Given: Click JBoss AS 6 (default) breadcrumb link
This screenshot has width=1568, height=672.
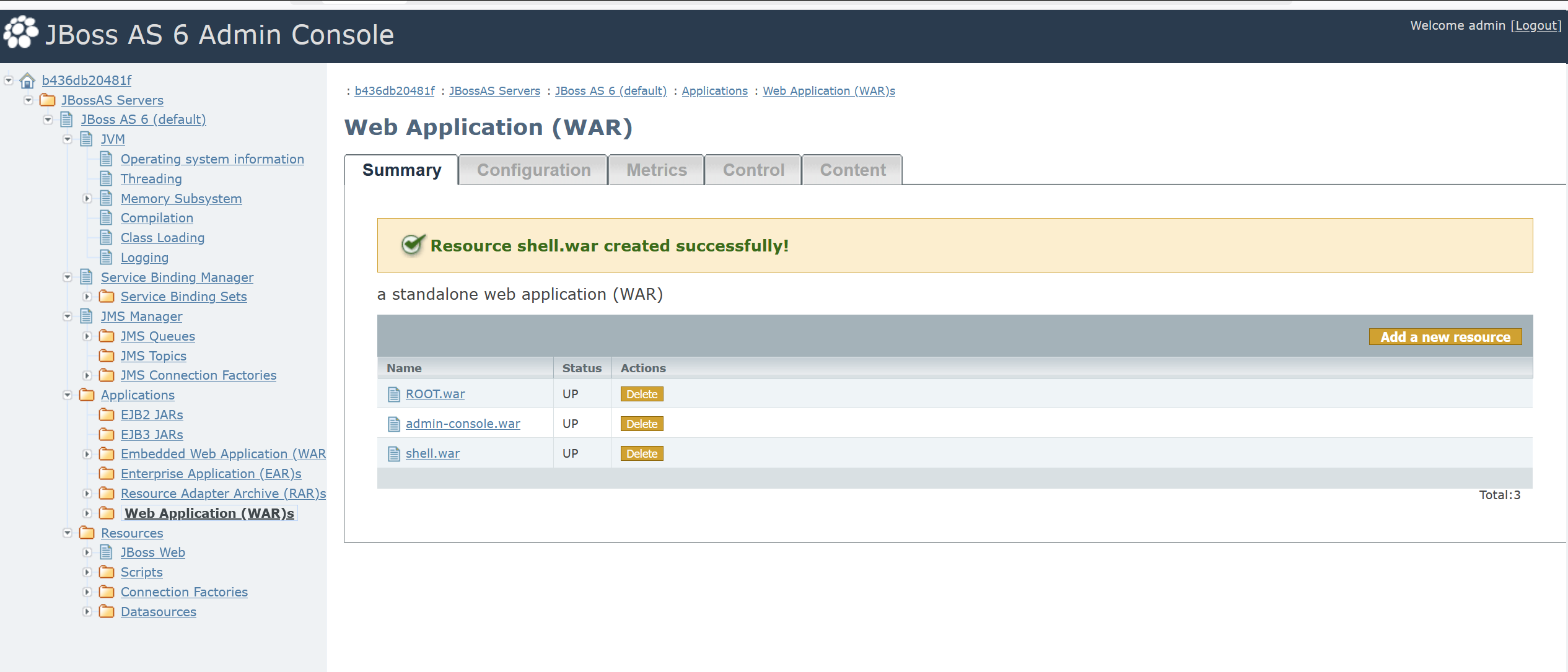Looking at the screenshot, I should coord(610,90).
